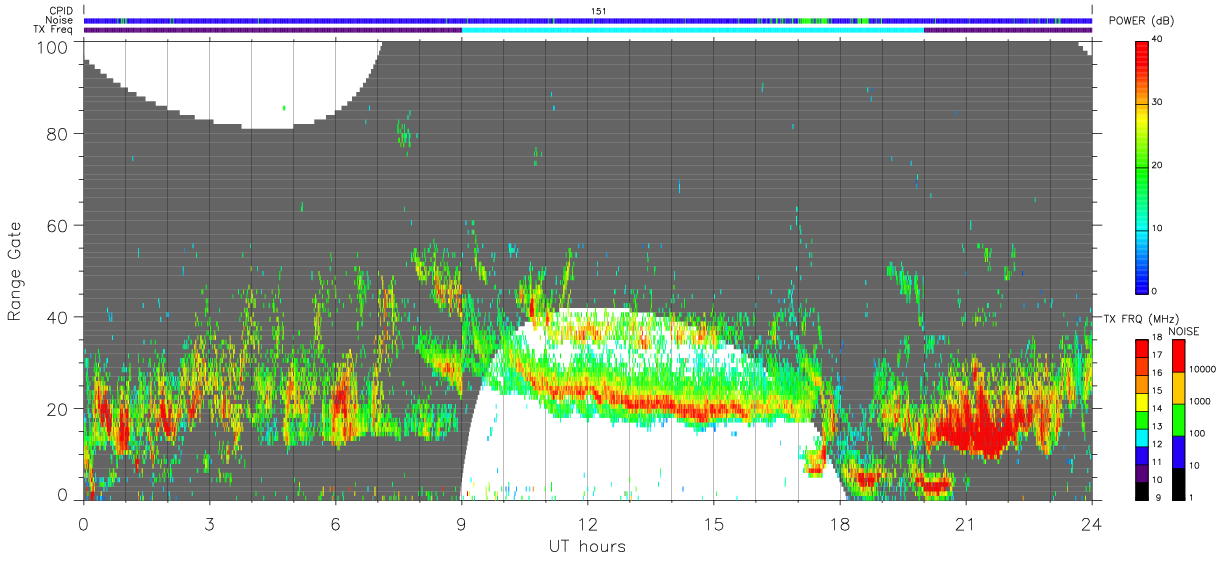Click the 12 tick on UT hours axis
The image size is (1228, 567).
tap(587, 524)
